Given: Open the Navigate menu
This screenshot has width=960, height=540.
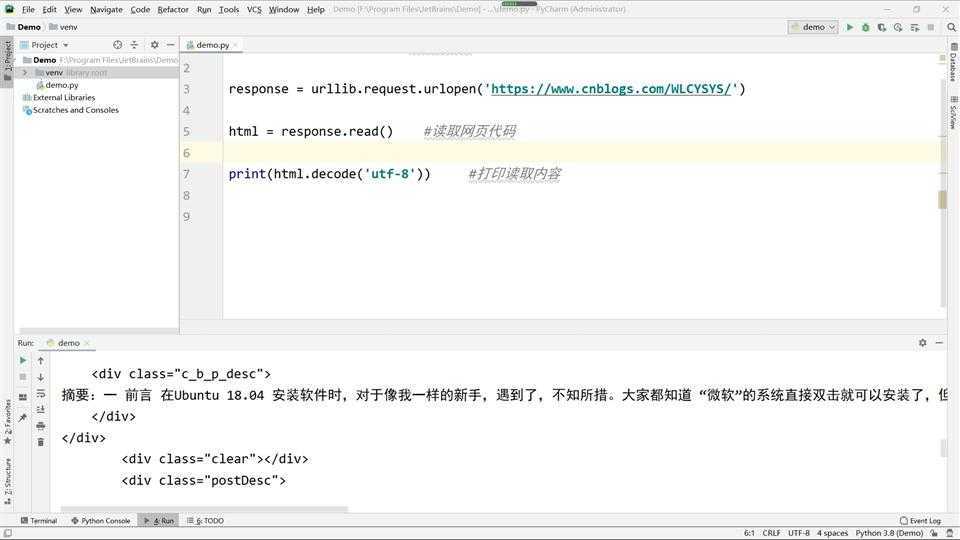Looking at the screenshot, I should click(x=106, y=10).
